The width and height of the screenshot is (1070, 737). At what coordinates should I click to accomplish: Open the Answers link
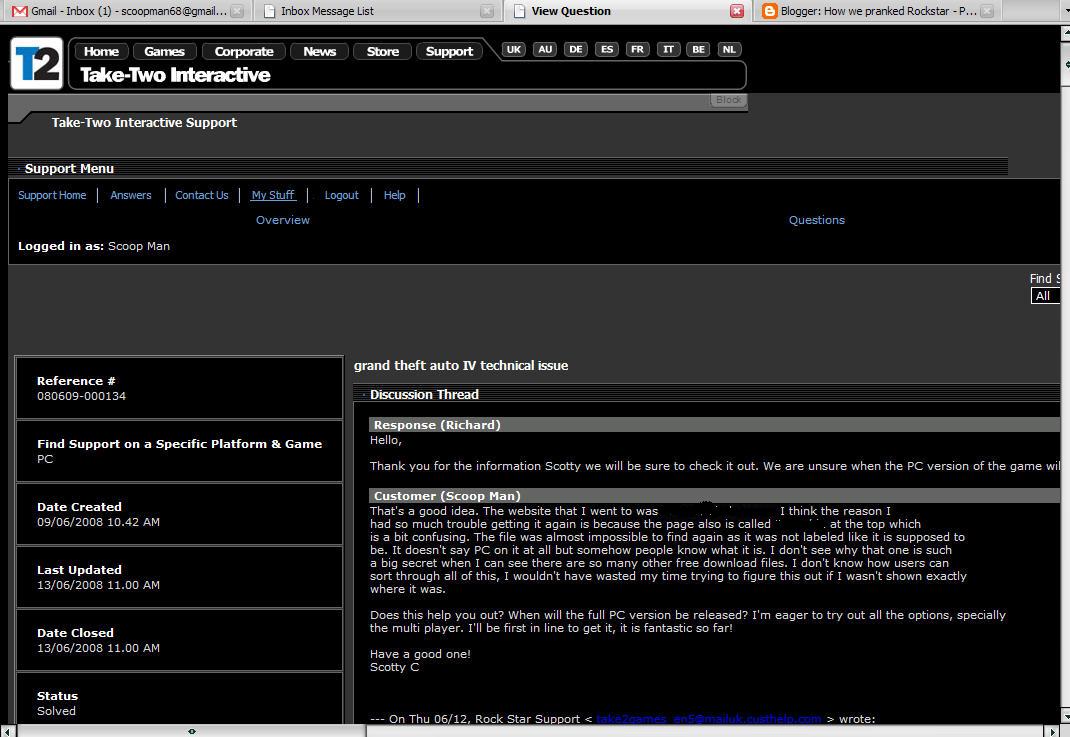click(131, 195)
